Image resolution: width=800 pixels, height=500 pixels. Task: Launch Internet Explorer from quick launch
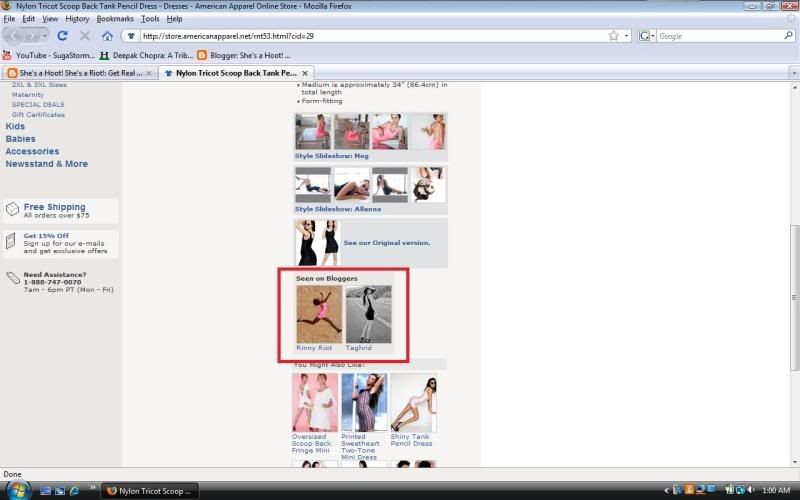coord(74,491)
